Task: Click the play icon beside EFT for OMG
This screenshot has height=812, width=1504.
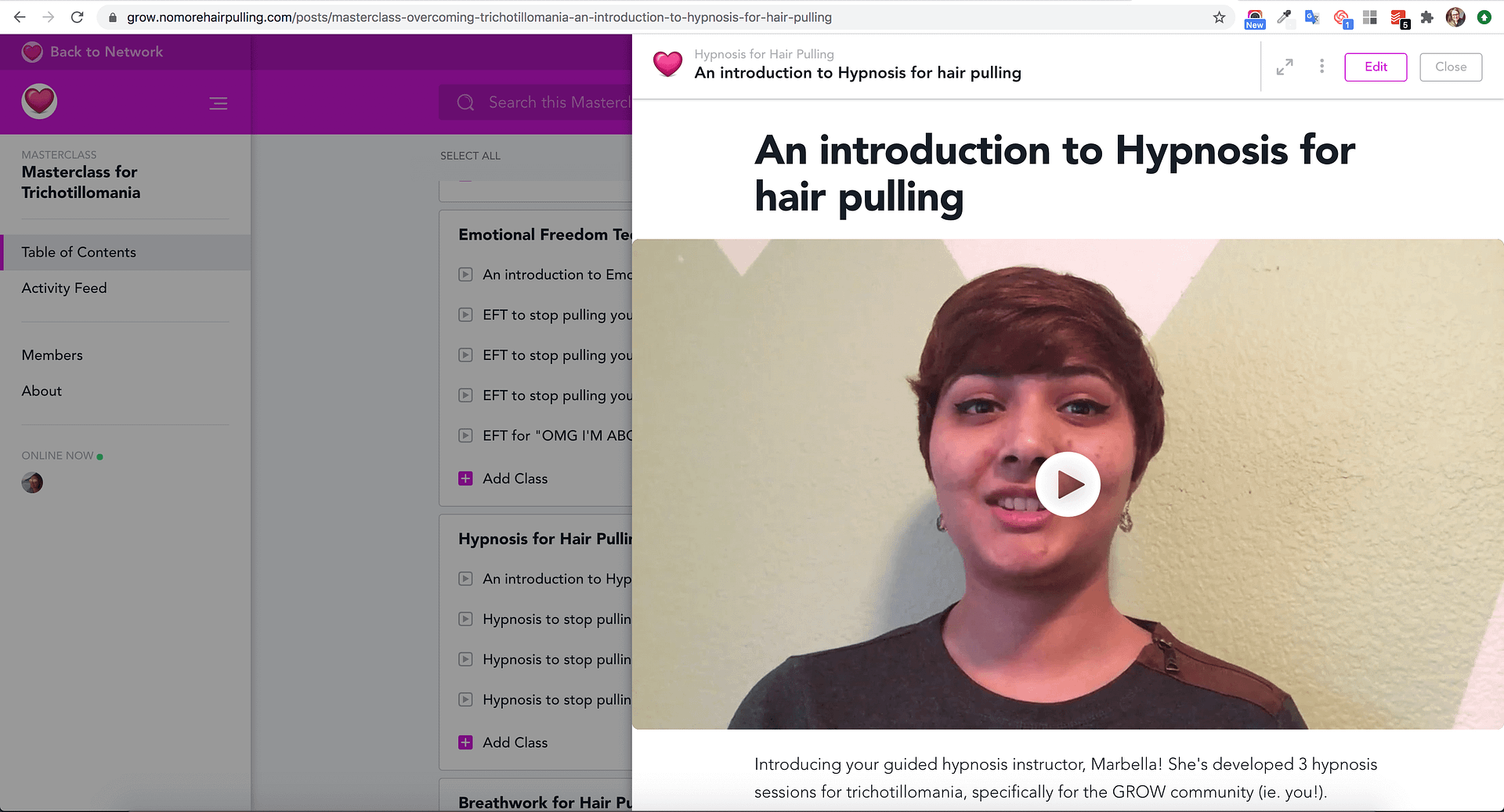Action: [x=465, y=435]
